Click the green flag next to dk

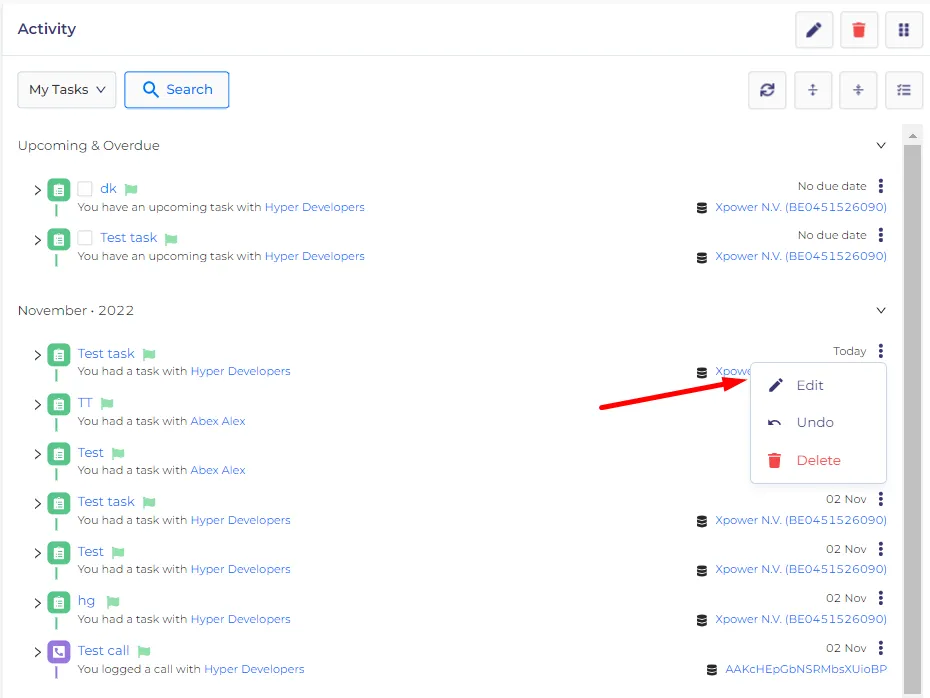point(131,189)
